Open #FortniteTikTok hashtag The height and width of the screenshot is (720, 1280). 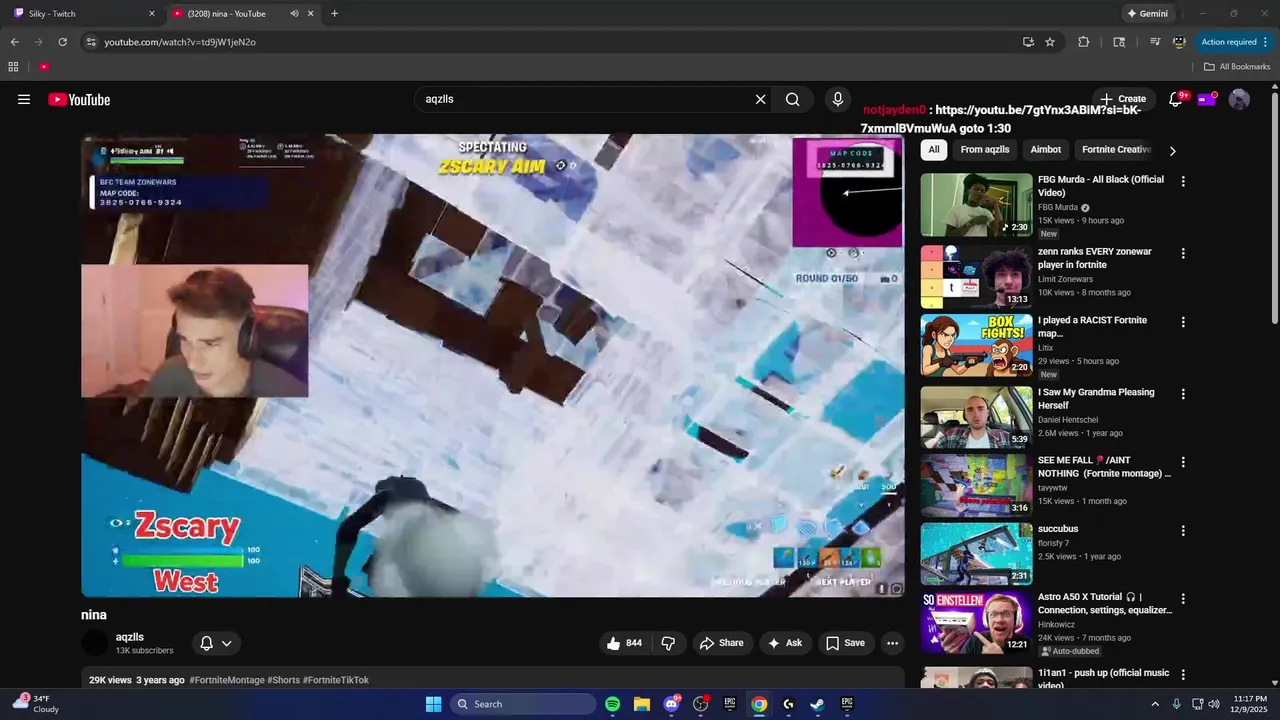click(x=336, y=680)
